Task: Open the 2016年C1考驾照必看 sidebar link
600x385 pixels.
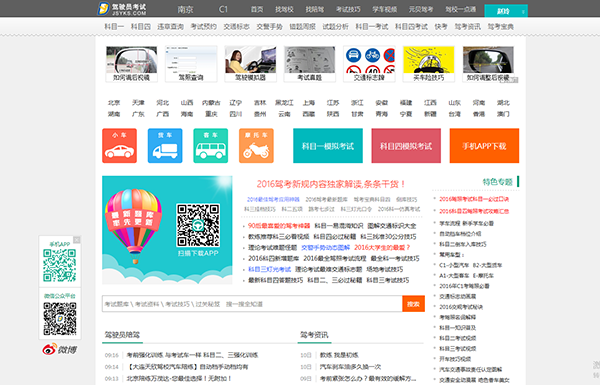Action: point(464,286)
